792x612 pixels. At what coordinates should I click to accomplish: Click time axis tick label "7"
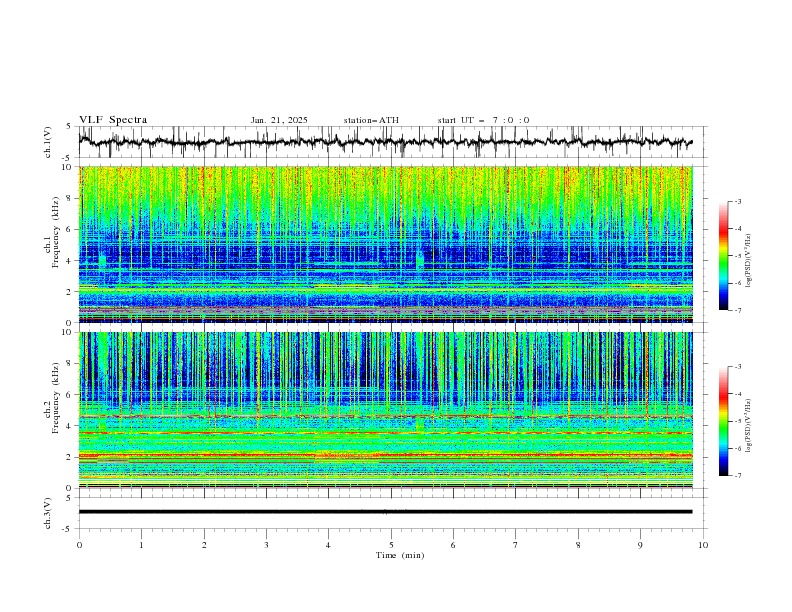coord(516,545)
